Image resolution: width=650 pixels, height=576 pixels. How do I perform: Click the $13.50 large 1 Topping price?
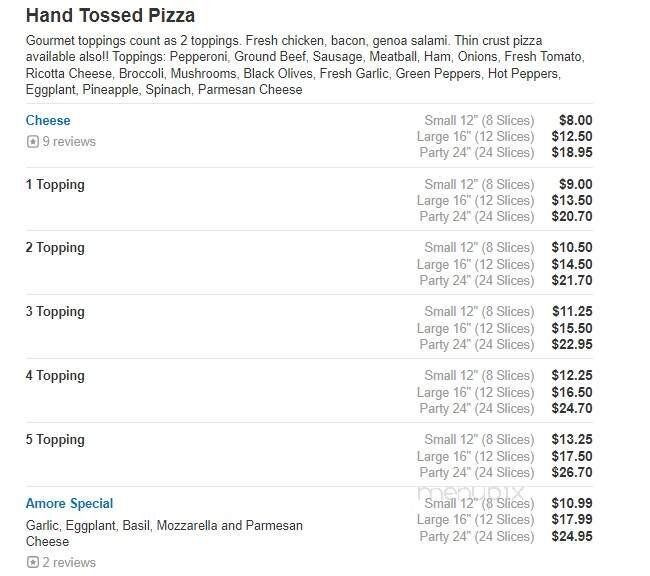coord(571,201)
